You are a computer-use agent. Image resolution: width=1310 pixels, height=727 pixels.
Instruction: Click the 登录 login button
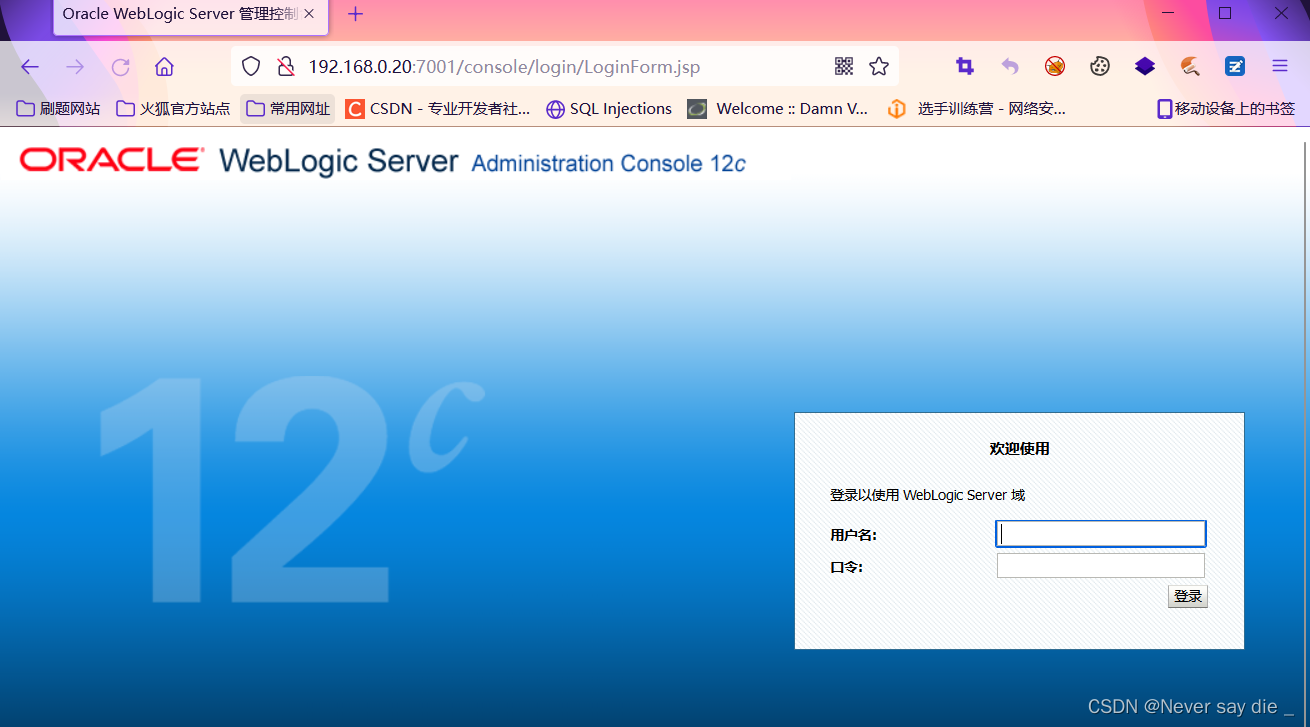tap(1187, 595)
